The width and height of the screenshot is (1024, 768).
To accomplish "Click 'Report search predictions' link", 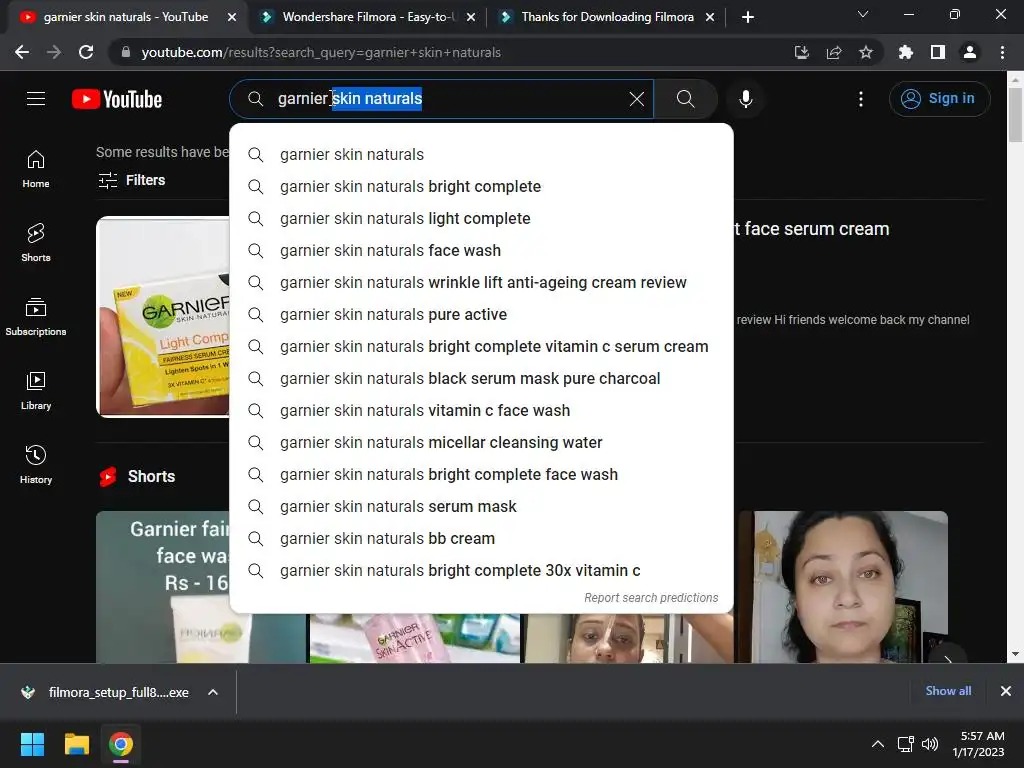I will pyautogui.click(x=651, y=598).
